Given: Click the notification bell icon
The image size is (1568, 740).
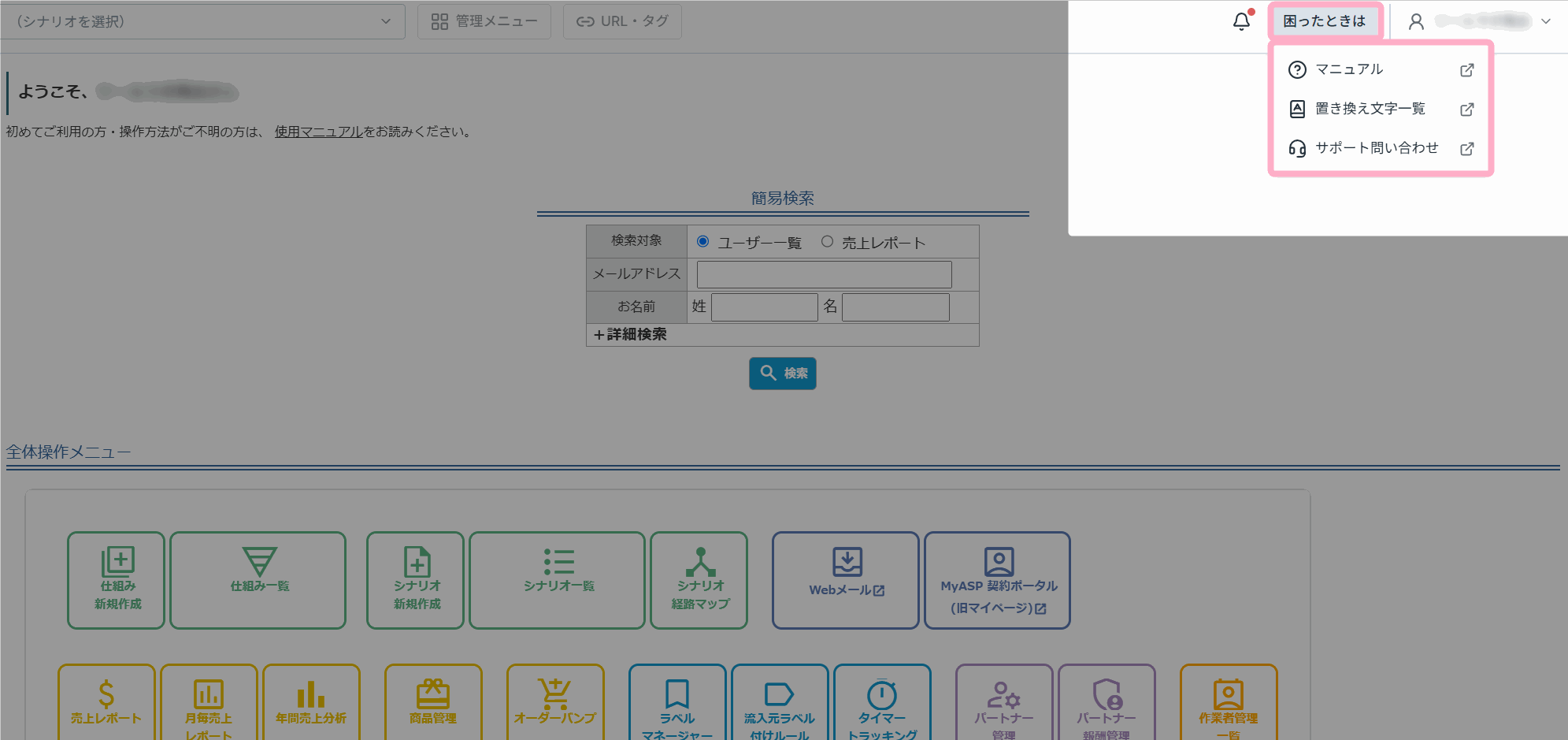Looking at the screenshot, I should click(1241, 21).
